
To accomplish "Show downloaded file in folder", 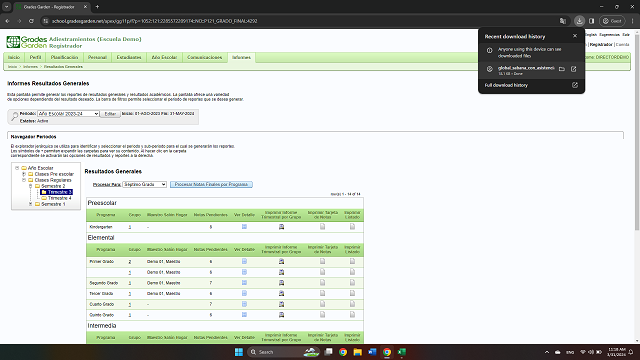I will pos(562,69).
